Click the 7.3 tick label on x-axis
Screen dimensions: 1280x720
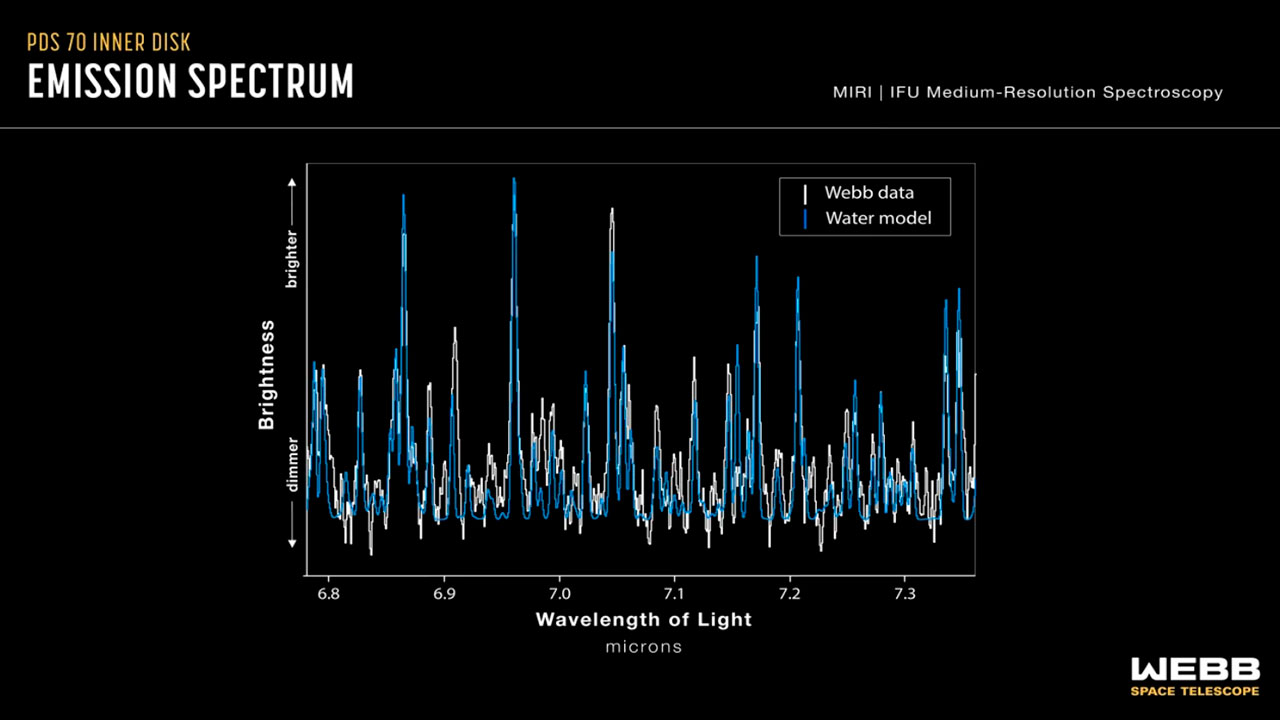tap(905, 594)
